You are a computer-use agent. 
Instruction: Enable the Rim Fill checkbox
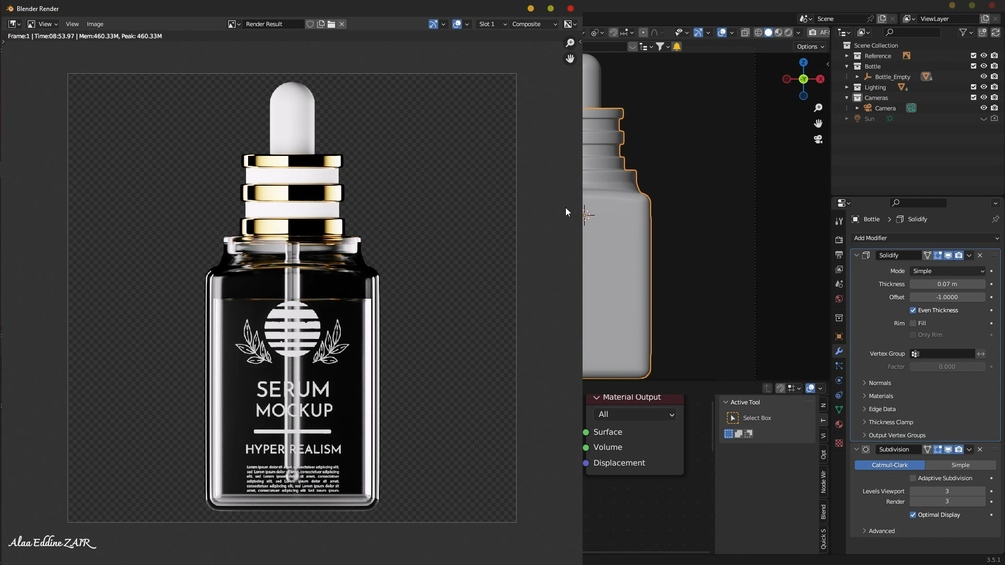913,323
